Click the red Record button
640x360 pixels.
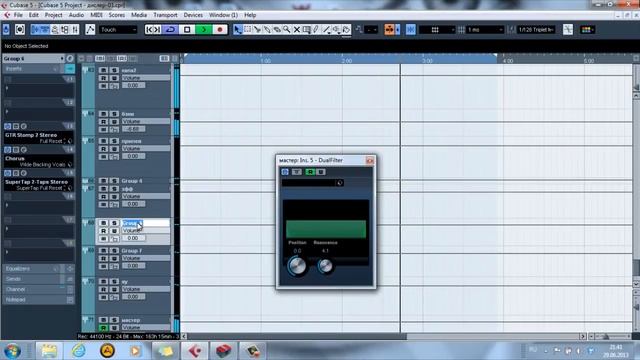pos(220,29)
